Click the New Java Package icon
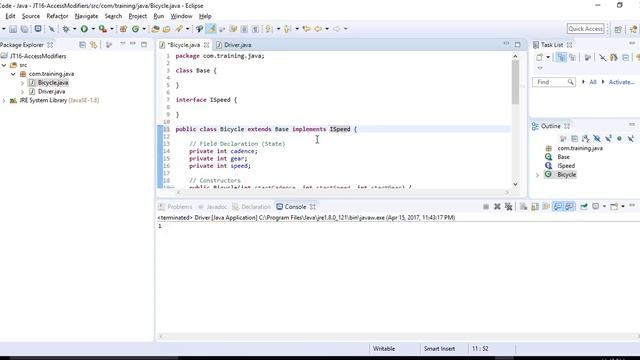640x360 pixels. 123,29
